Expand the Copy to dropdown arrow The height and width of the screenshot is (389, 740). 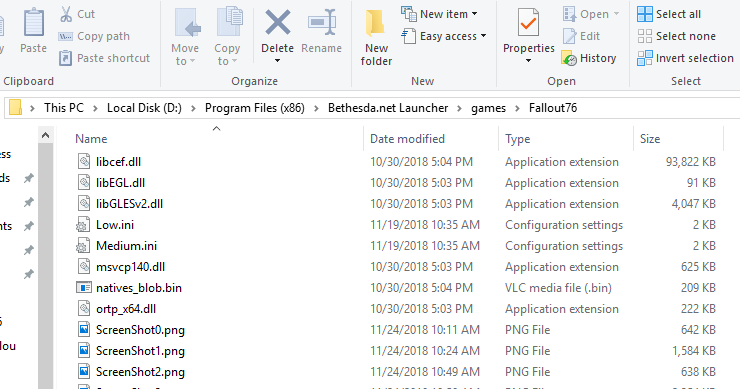point(235,61)
